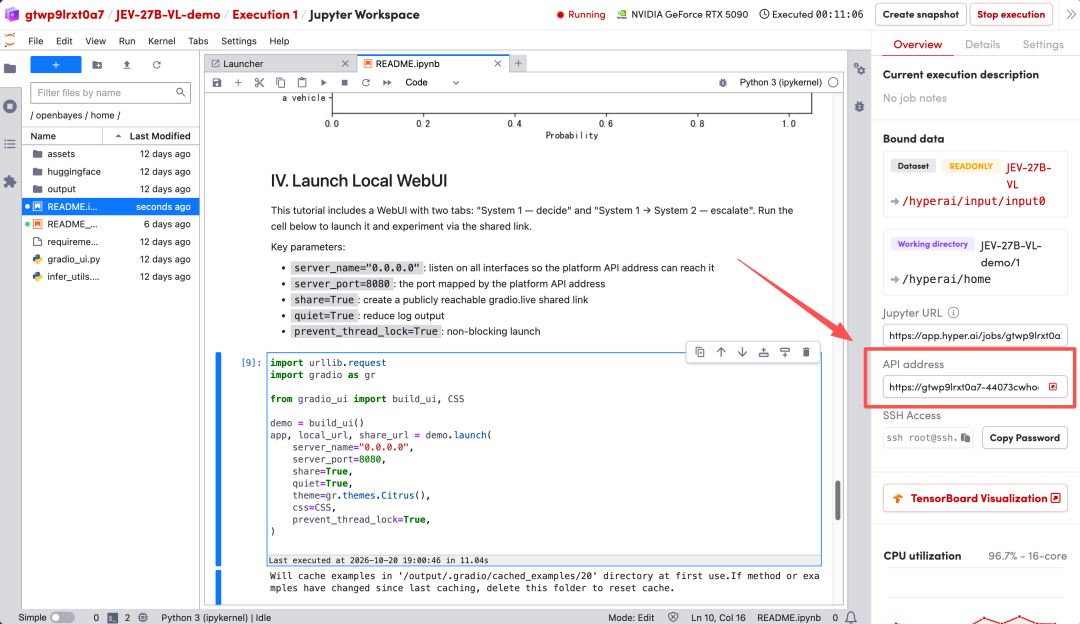This screenshot has height=624, width=1080.
Task: Click the Jupyter URL field
Action: [975, 335]
